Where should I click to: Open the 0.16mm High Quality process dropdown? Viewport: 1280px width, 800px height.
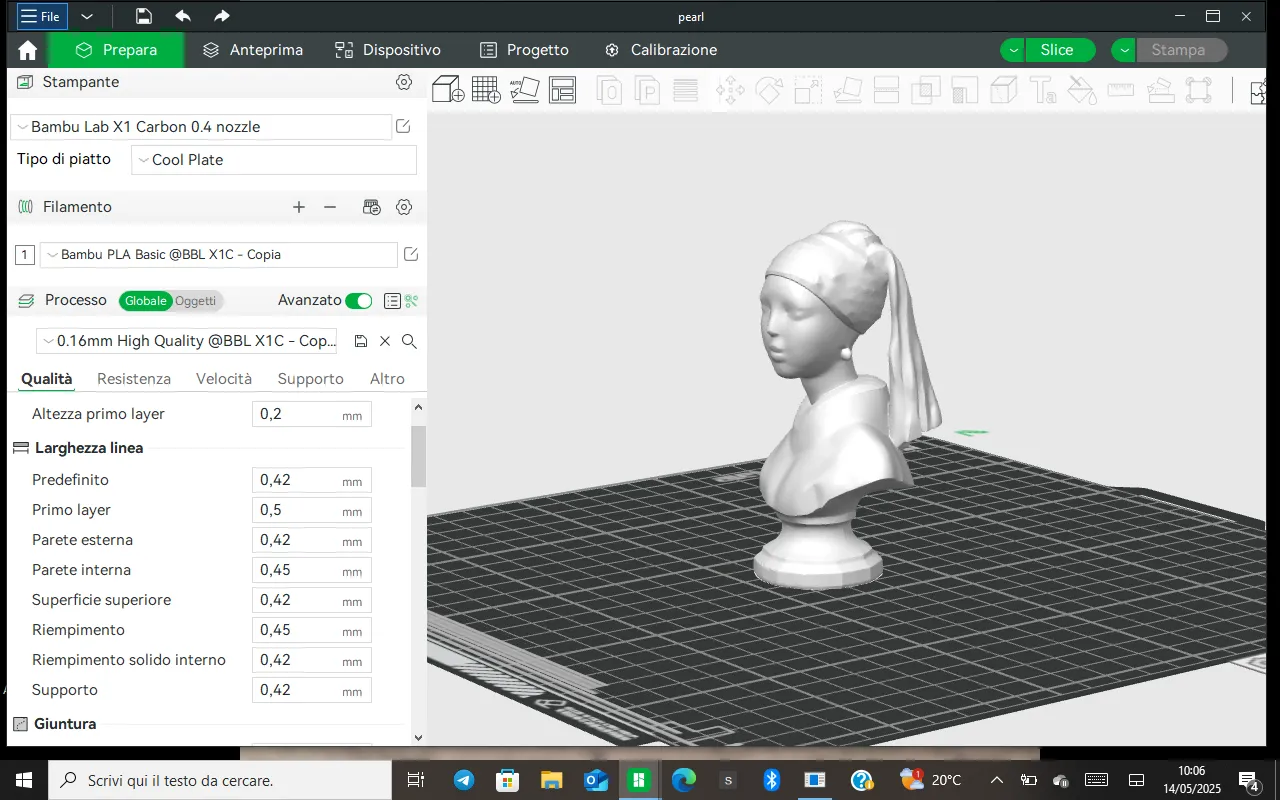coord(187,341)
